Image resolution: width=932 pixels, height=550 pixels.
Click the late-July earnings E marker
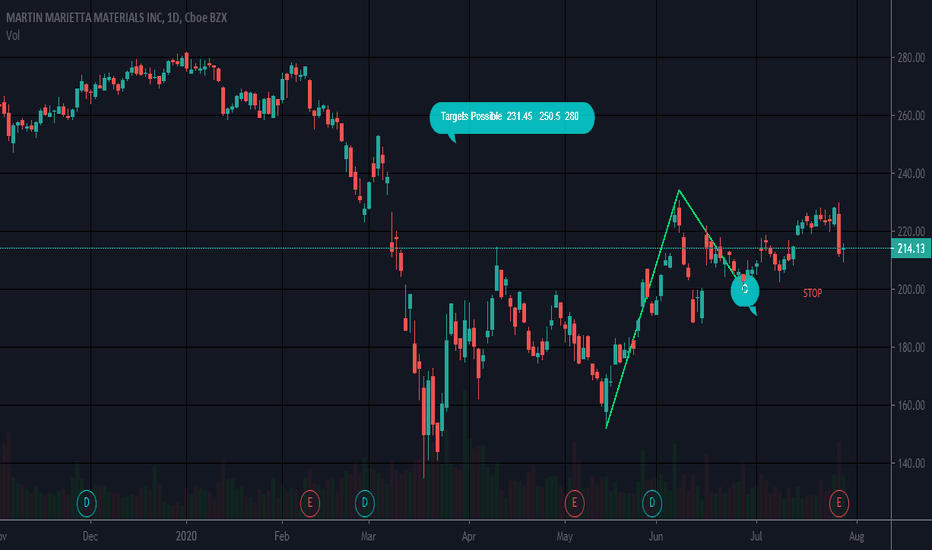pos(839,504)
